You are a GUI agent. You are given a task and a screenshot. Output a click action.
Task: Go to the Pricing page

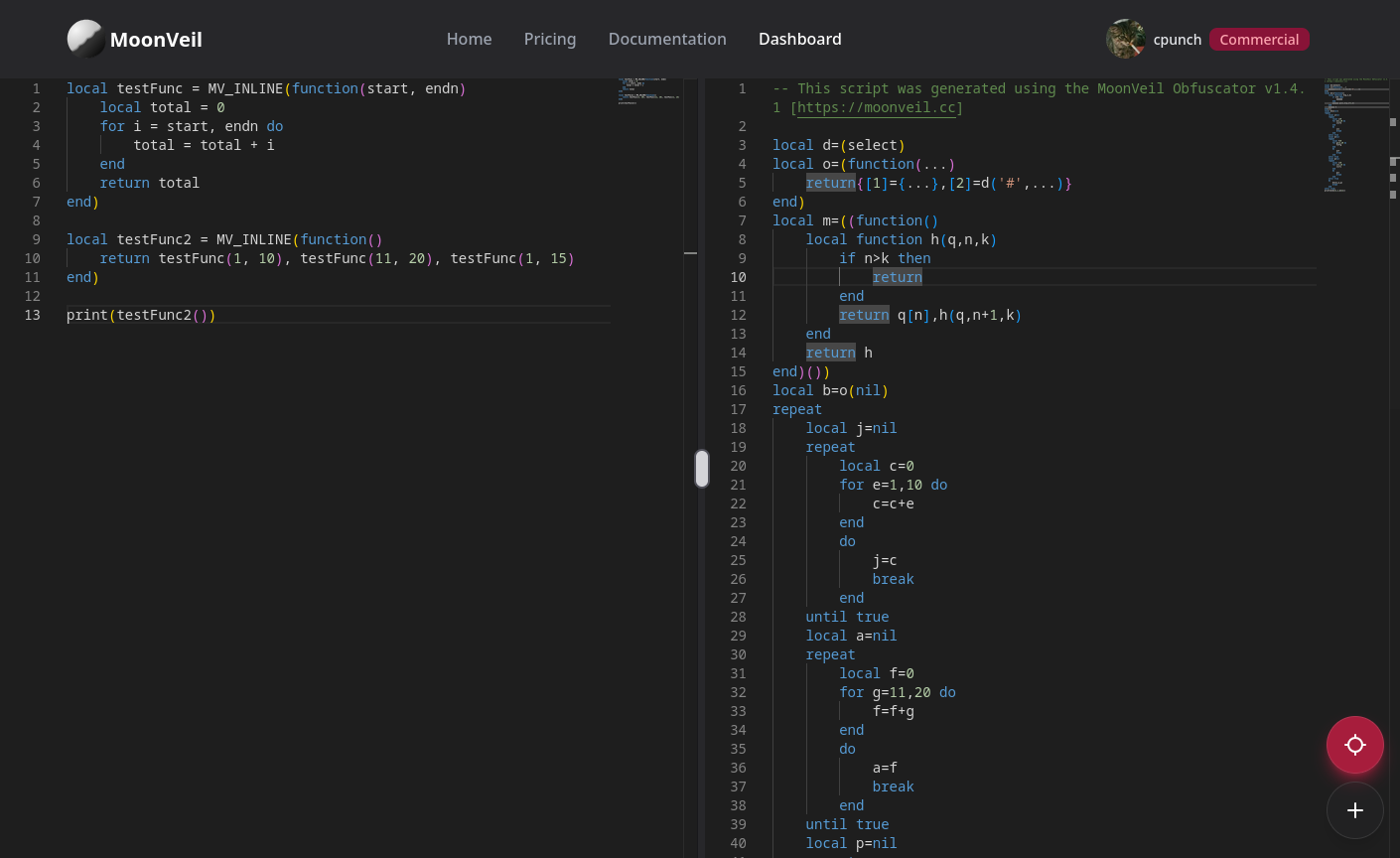[549, 39]
